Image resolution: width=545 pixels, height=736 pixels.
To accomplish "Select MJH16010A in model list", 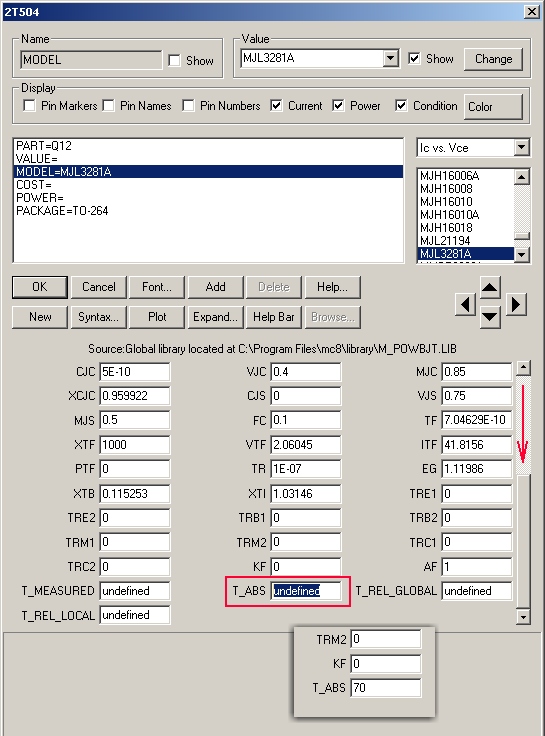I will (466, 215).
